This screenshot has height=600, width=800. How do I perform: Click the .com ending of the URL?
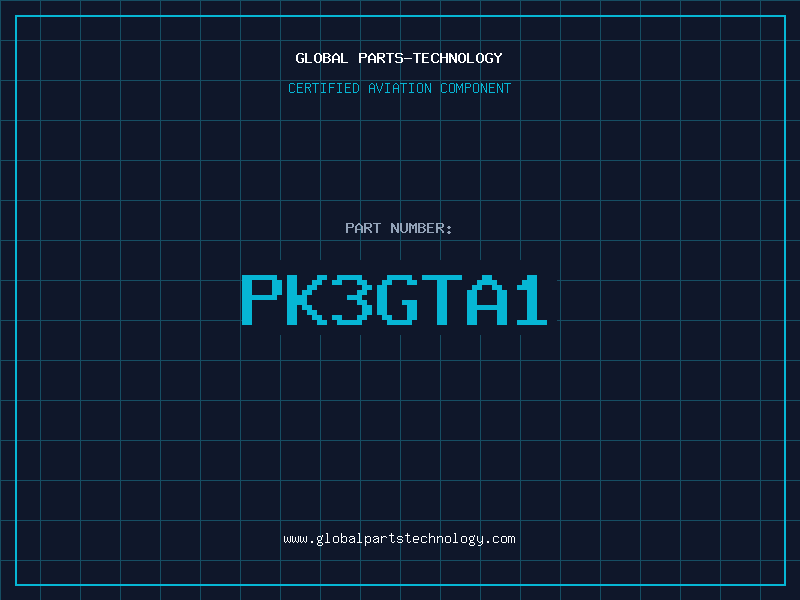[x=499, y=539]
